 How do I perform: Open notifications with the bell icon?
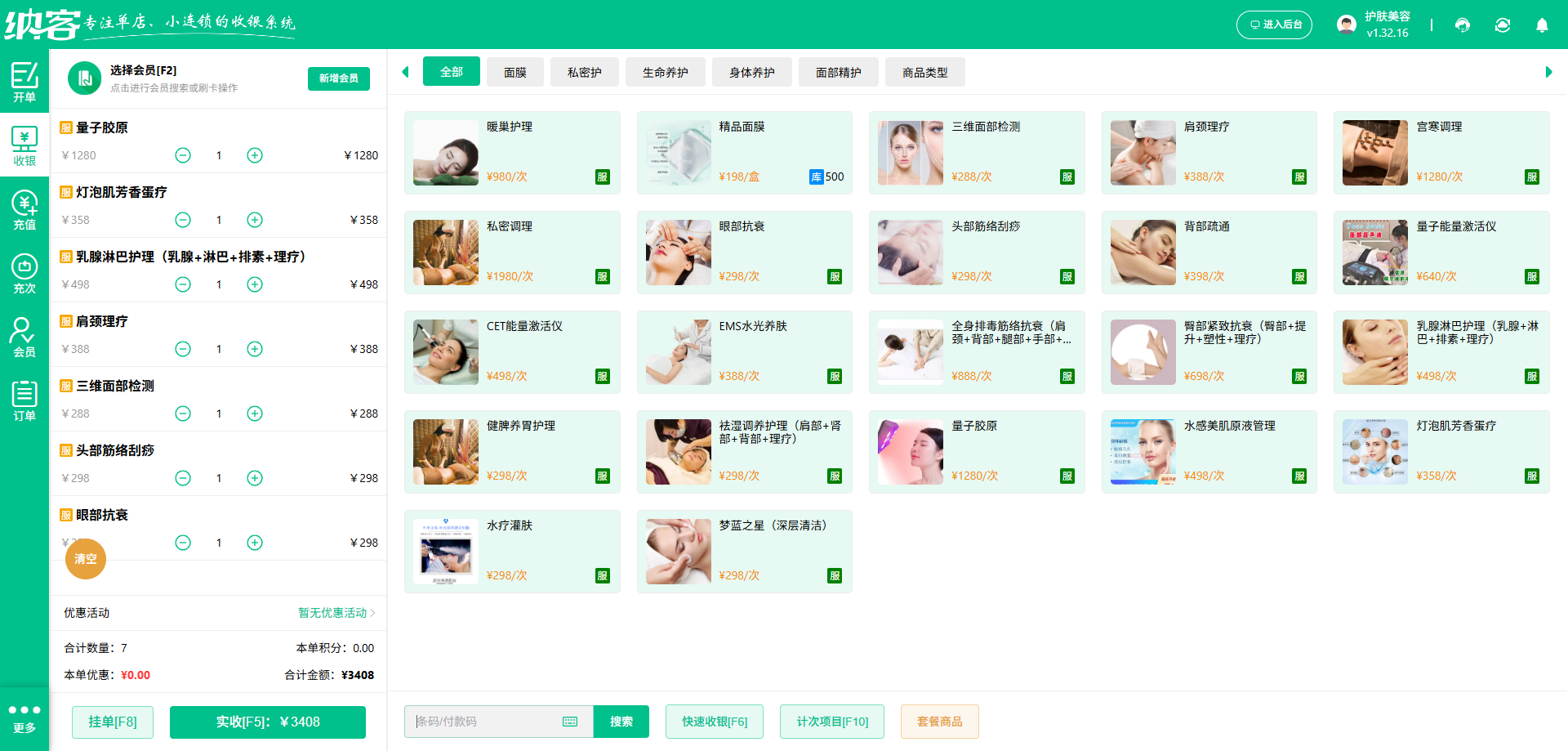click(x=1542, y=25)
